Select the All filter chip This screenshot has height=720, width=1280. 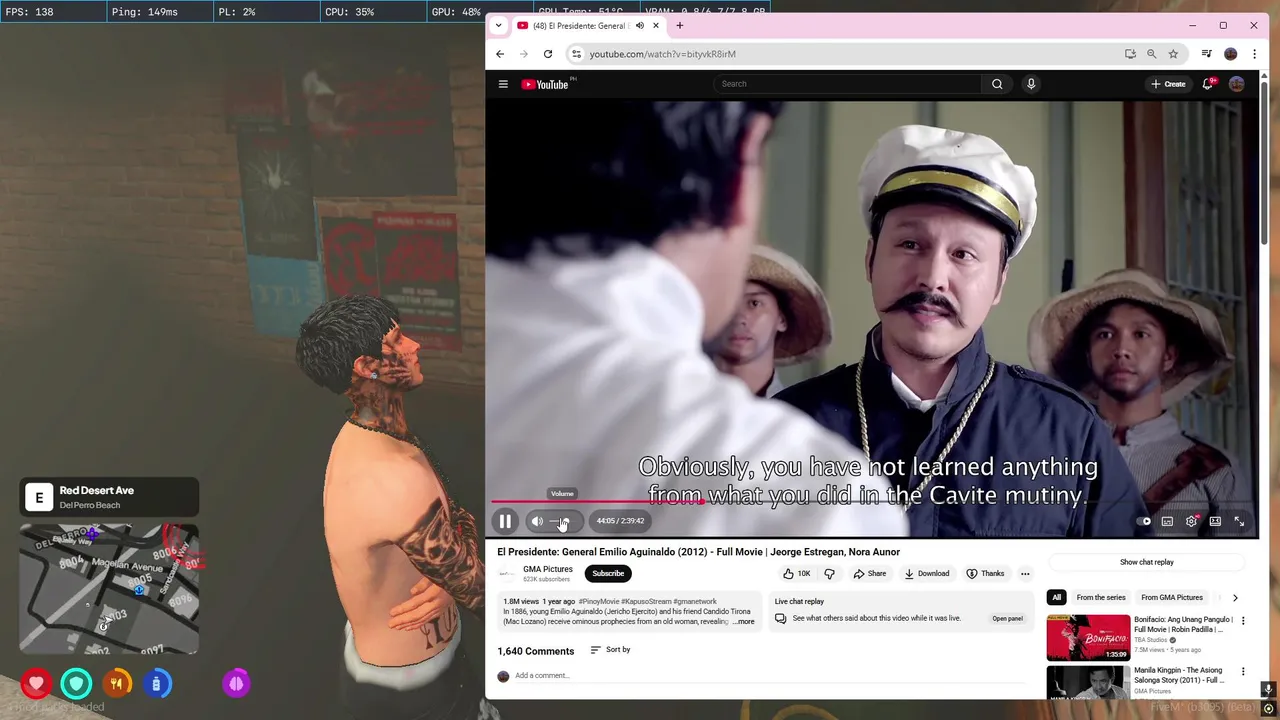1056,598
